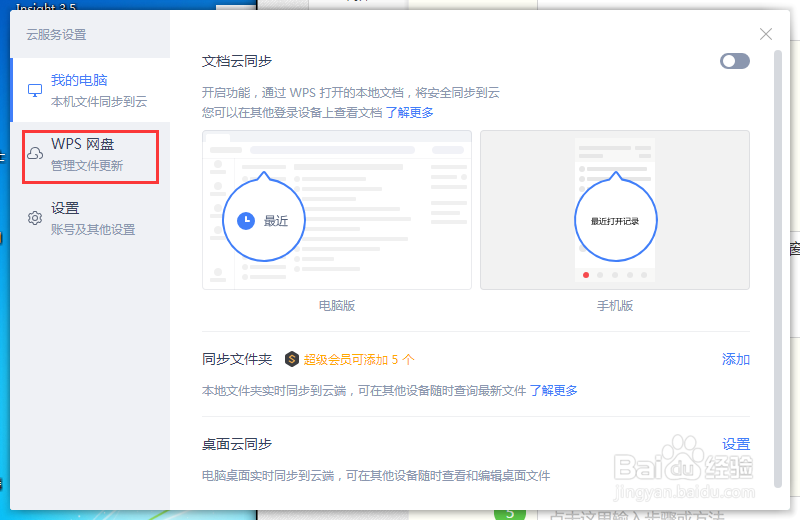Click the gear icon beside 设置
Viewport: 800px width, 520px height.
click(35, 218)
